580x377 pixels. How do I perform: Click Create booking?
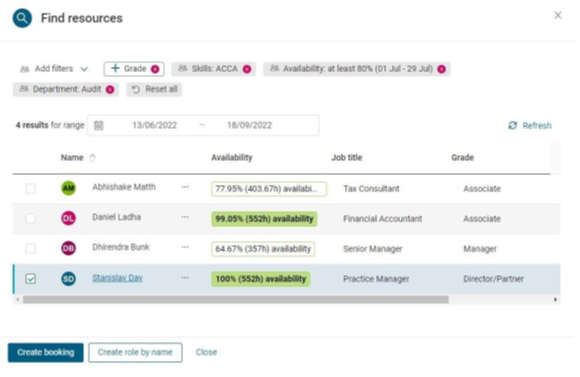point(45,352)
